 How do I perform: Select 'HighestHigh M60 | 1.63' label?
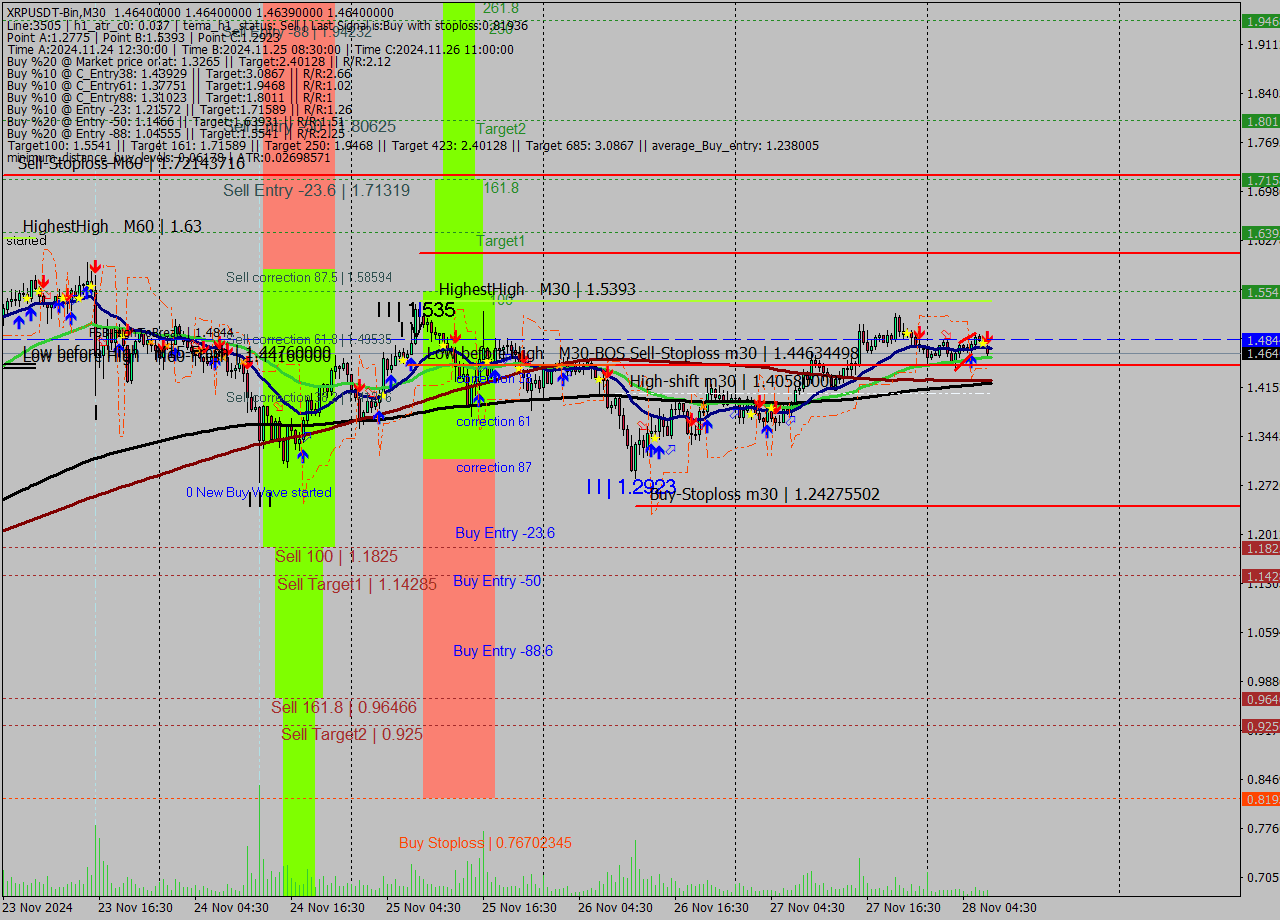[112, 227]
